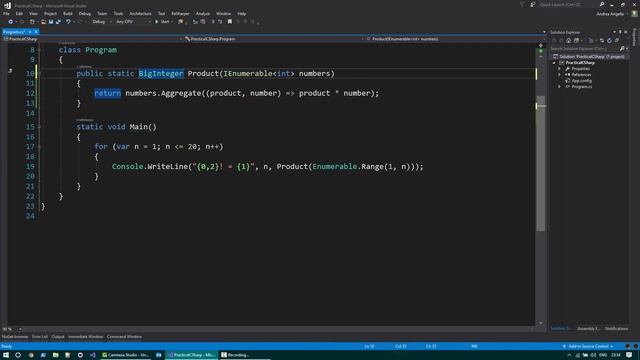
Task: Click the Windows Start button
Action: (x=6, y=355)
